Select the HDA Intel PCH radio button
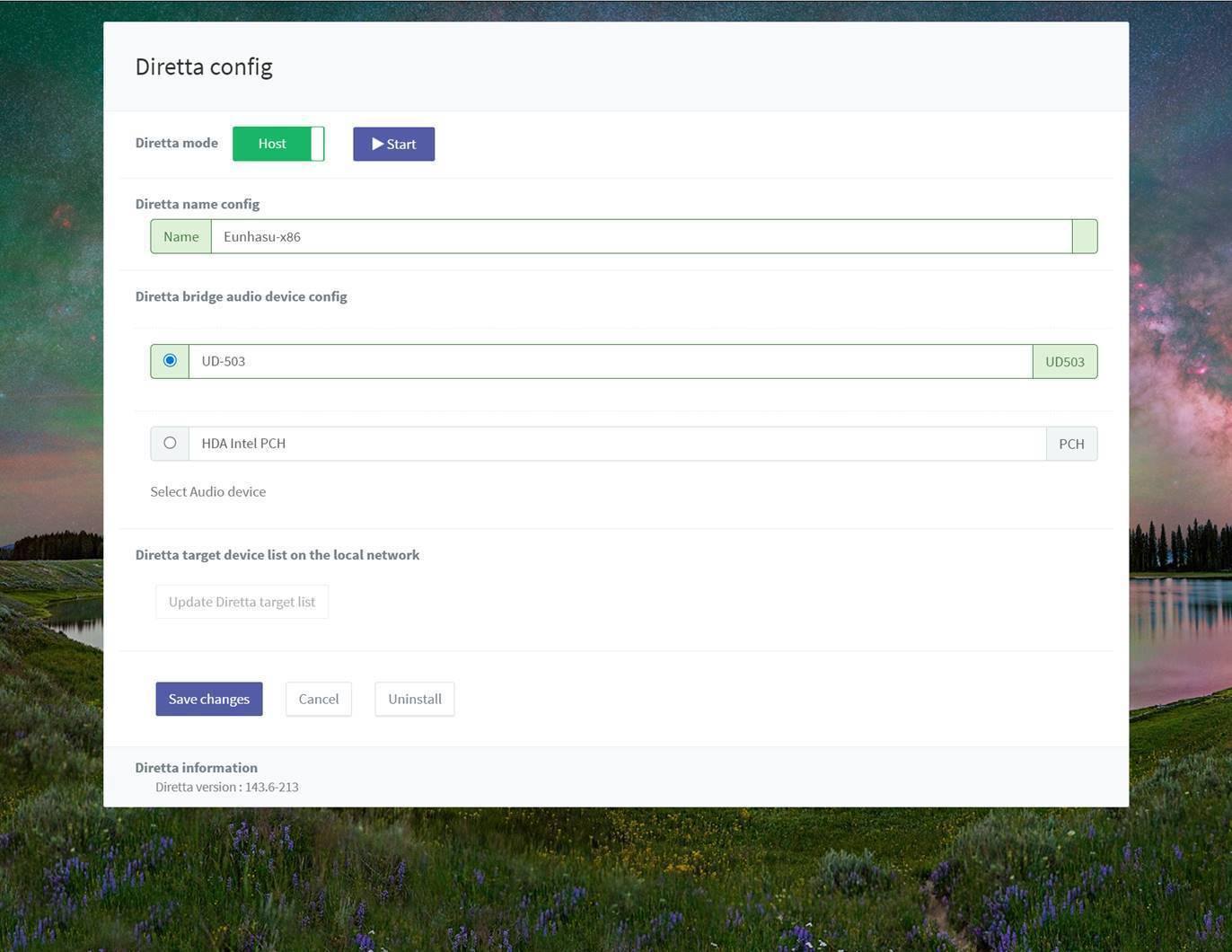This screenshot has height=952, width=1232. pos(170,443)
